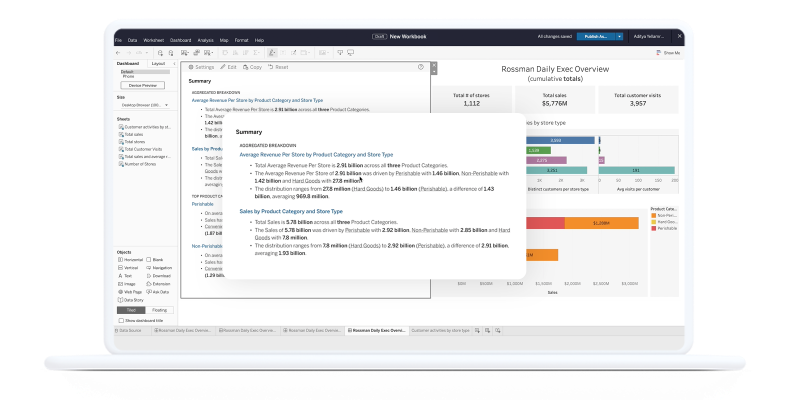Screen dimensions: 800x400
Task: Select Total Customer Visits sheet in list
Action: [x=140, y=149]
